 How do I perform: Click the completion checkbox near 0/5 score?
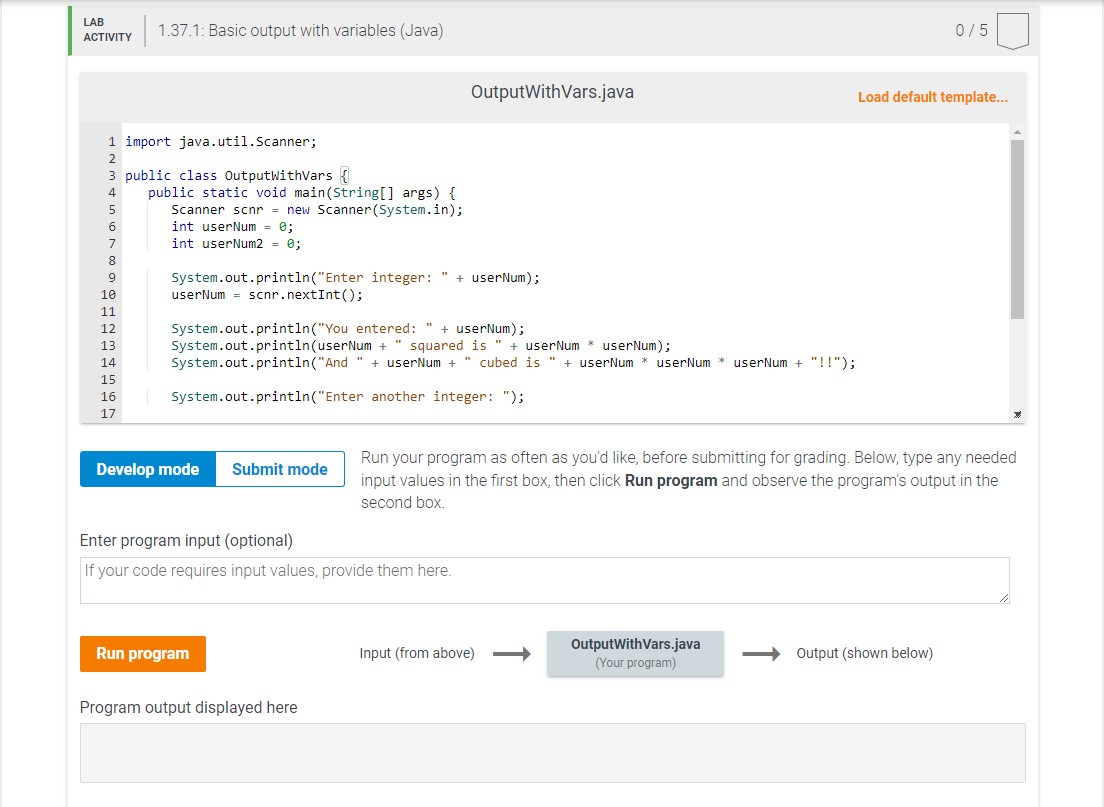[x=1013, y=30]
